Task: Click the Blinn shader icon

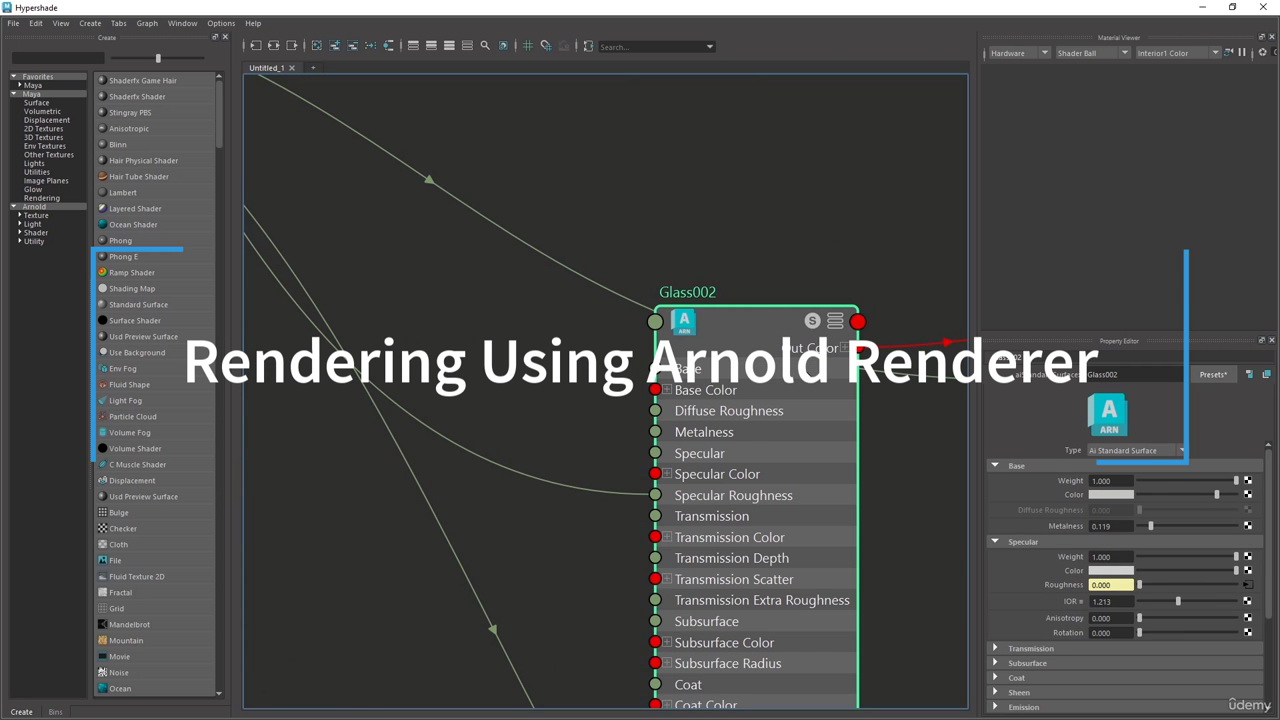Action: (102, 144)
